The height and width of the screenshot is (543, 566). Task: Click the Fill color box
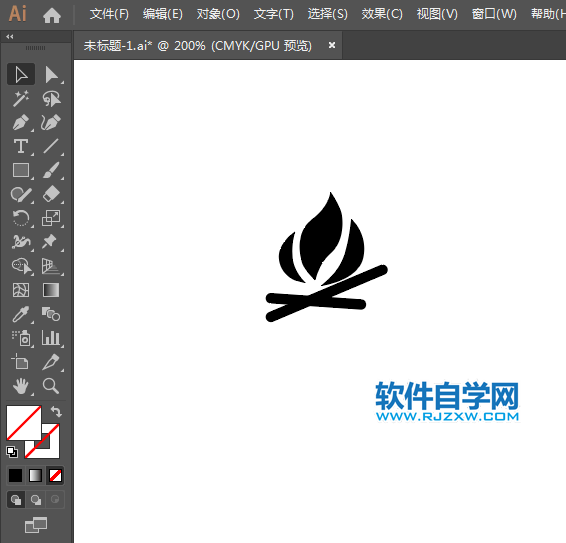pyautogui.click(x=23, y=422)
